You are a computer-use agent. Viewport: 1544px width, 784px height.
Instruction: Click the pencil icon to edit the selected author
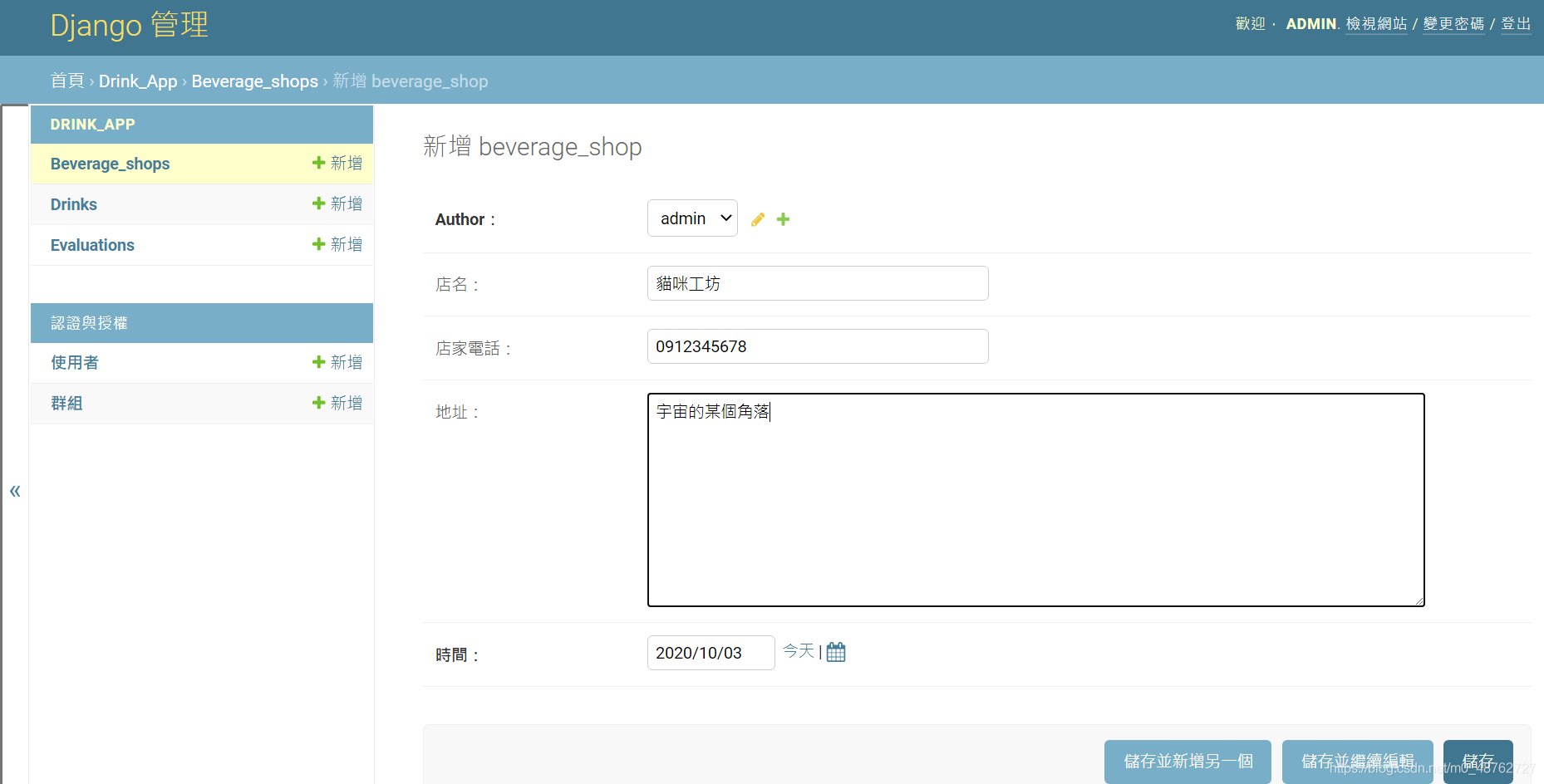pyautogui.click(x=758, y=219)
